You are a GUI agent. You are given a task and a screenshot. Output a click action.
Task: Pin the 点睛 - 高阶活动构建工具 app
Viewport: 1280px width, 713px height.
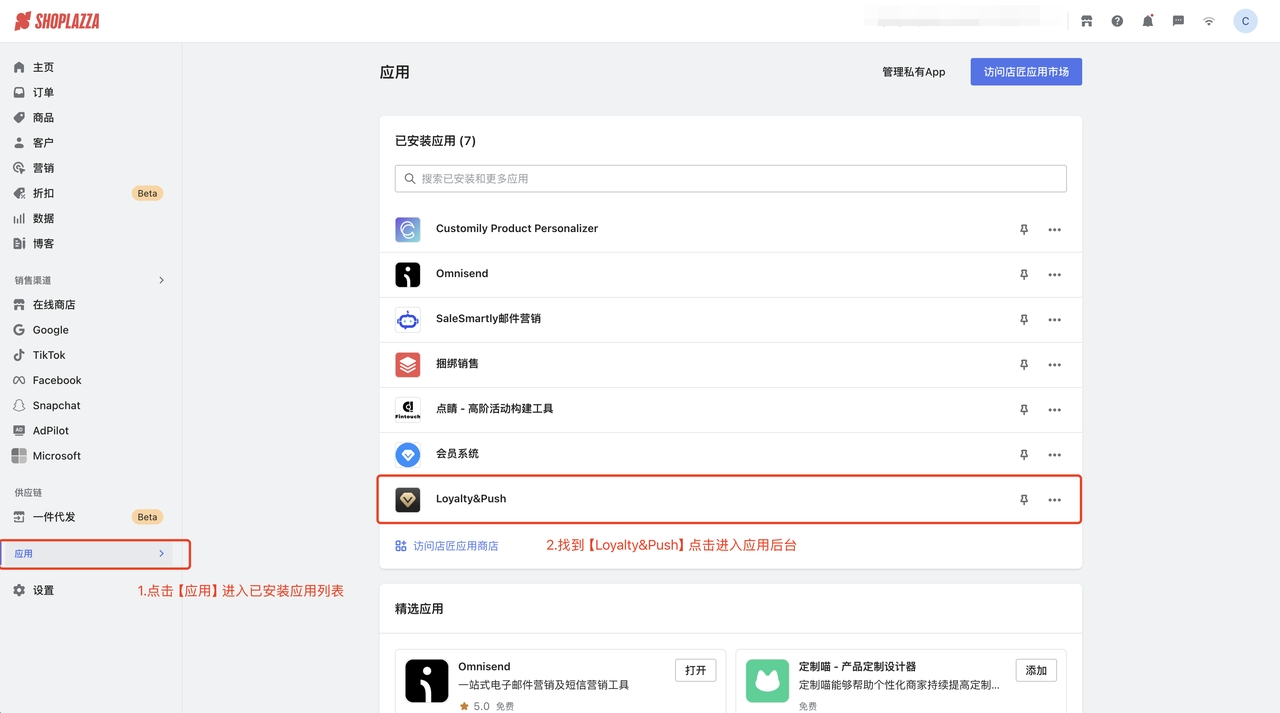tap(1024, 410)
